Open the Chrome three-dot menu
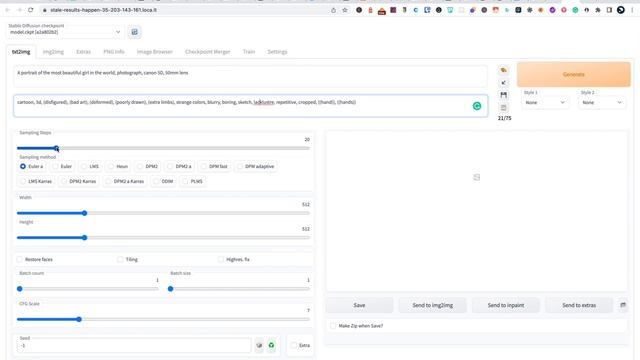This screenshot has height=360, width=640. 632,10
